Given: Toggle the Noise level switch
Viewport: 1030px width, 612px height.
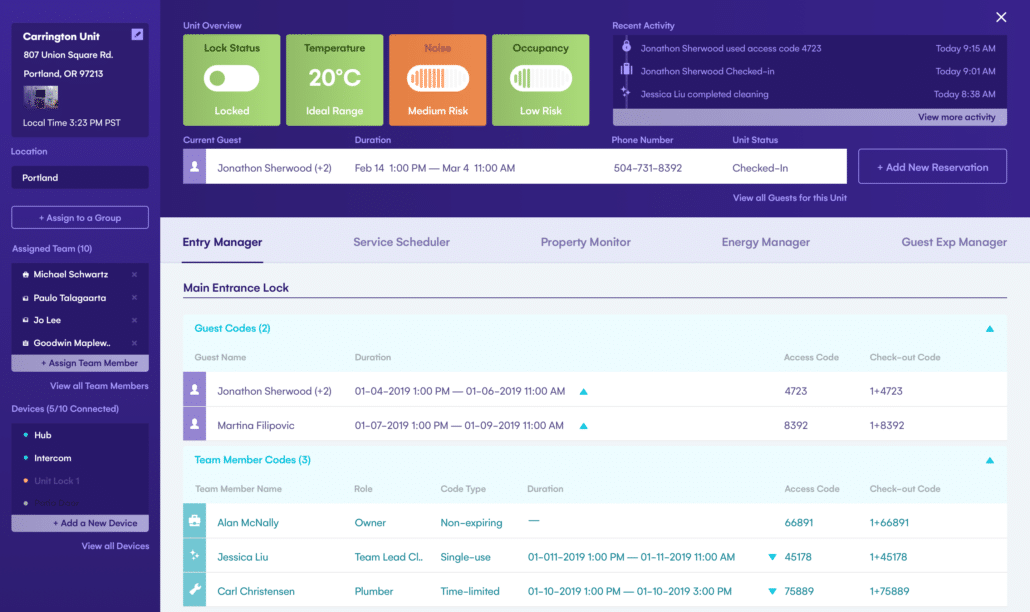Looking at the screenshot, I should click(x=437, y=79).
